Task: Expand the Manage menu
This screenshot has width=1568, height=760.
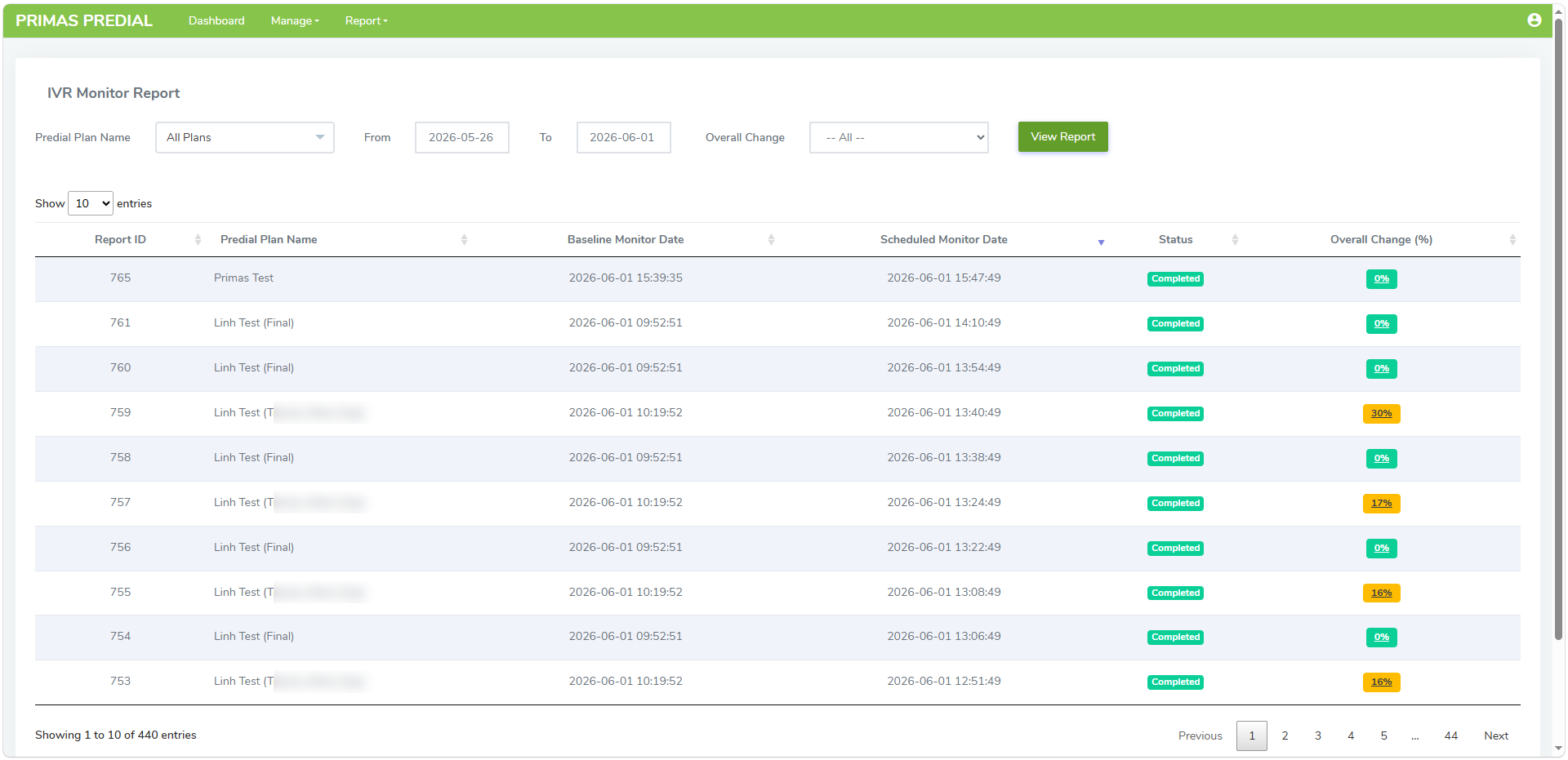Action: (x=295, y=20)
